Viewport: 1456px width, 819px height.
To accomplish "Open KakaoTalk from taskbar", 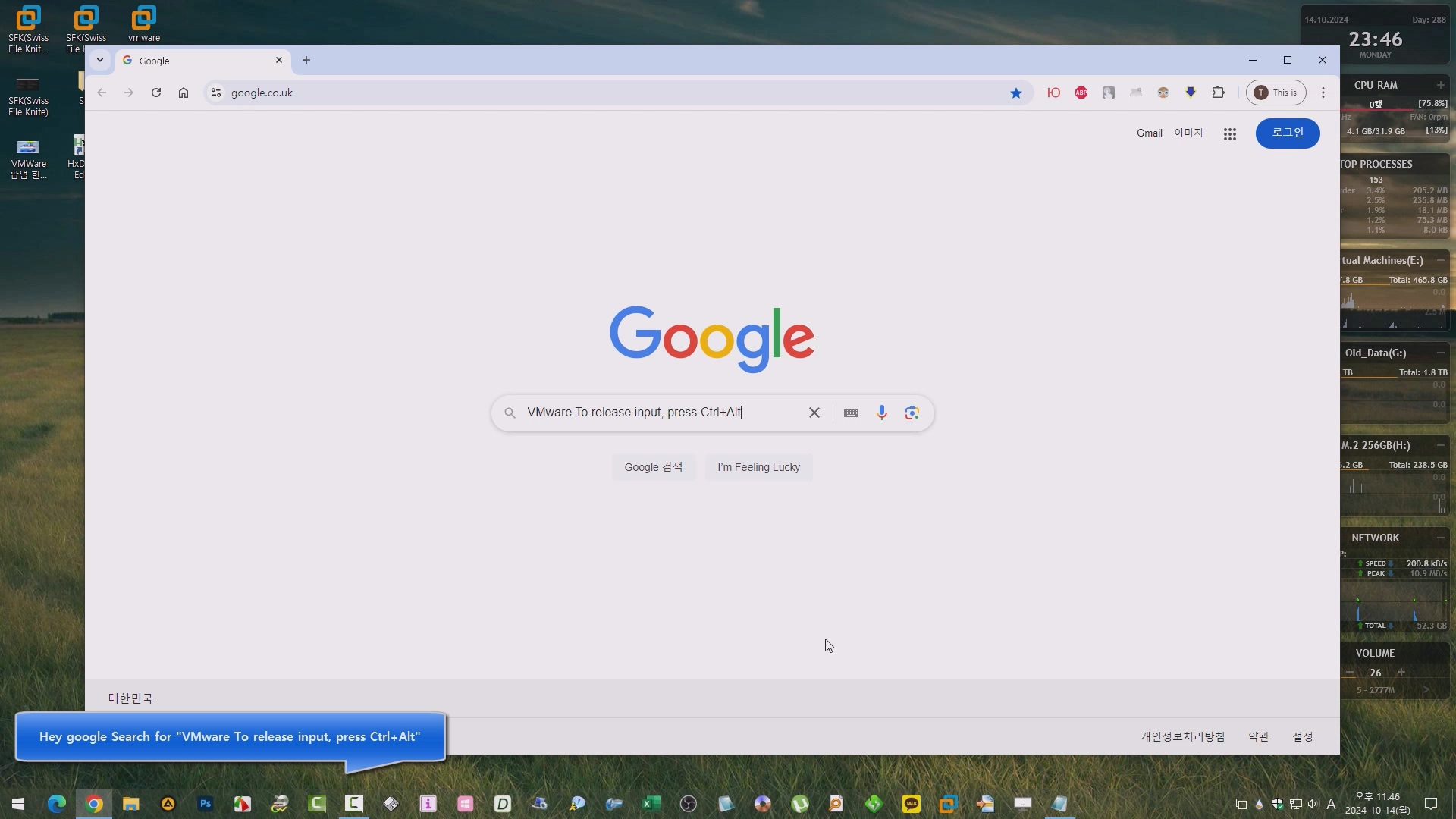I will tap(911, 804).
